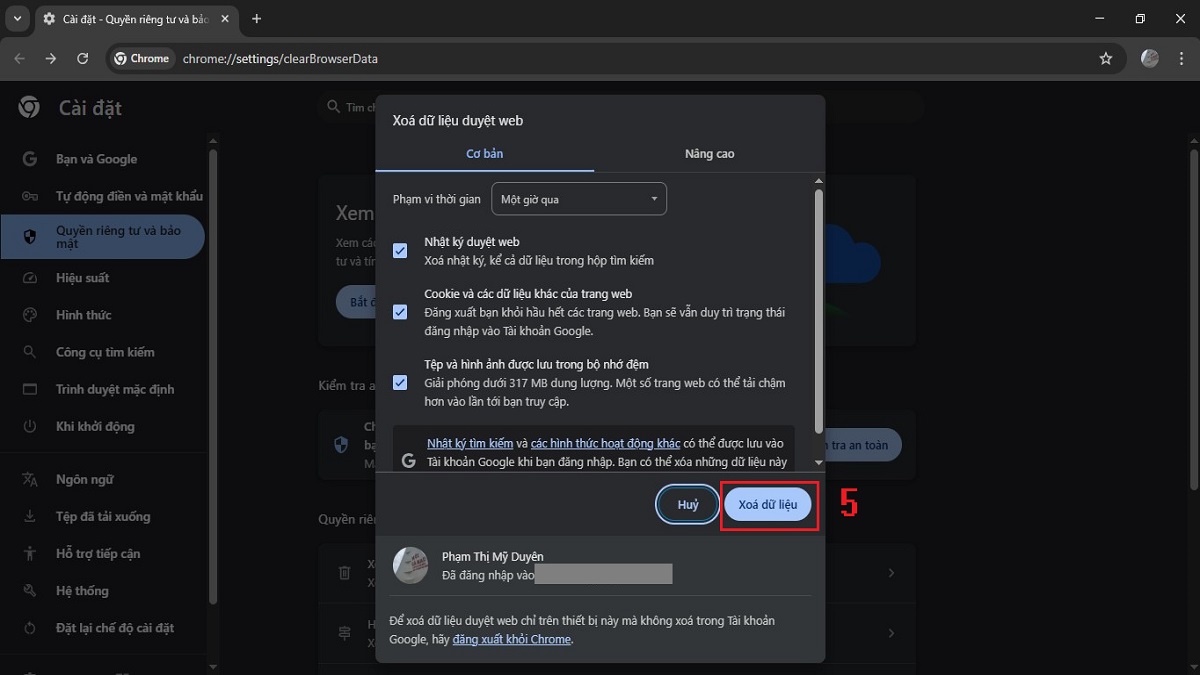Click the key icon for Tự động điền và mật khẩu

click(x=30, y=196)
